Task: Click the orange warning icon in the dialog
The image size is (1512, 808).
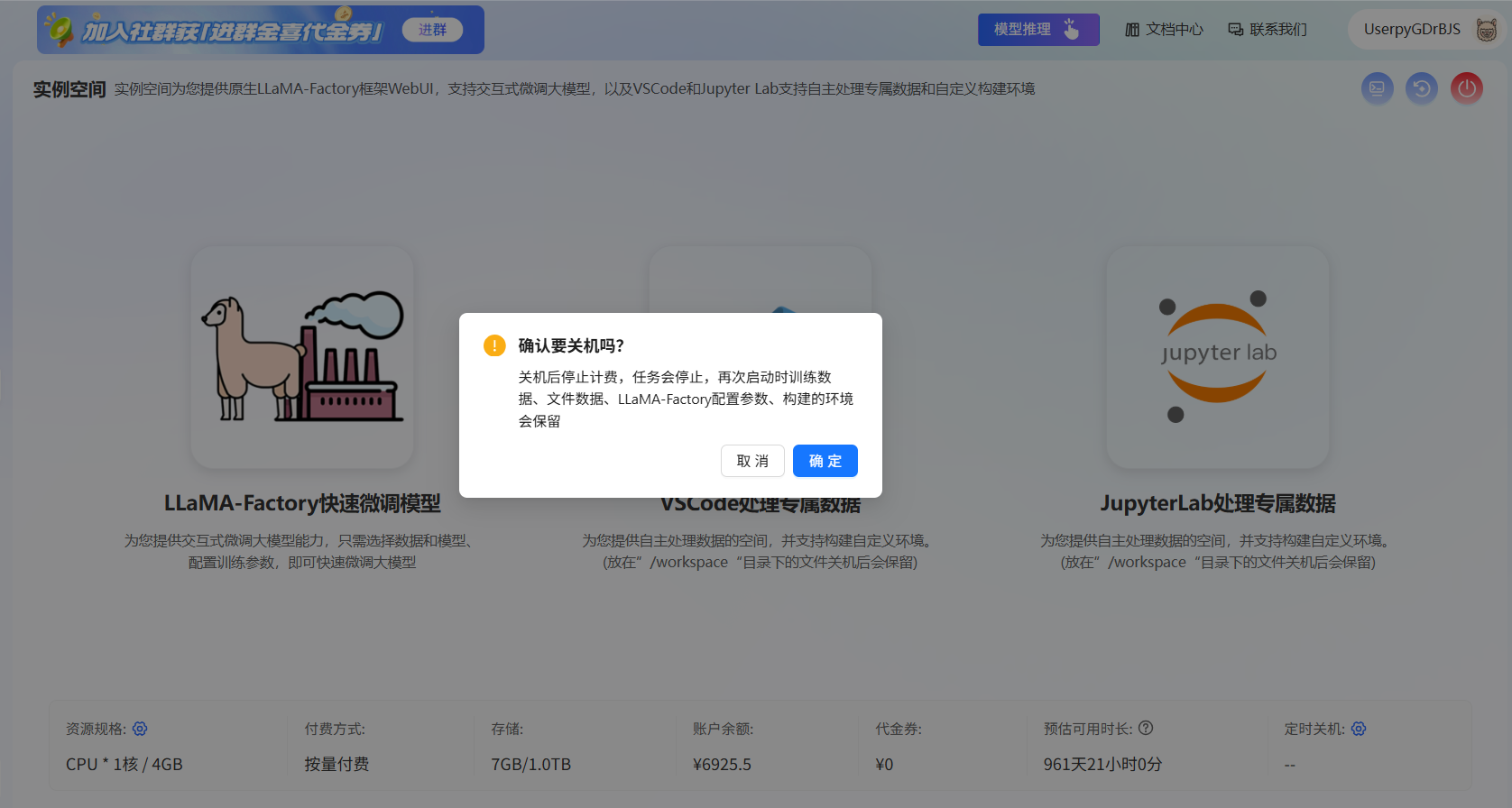Action: [x=494, y=345]
